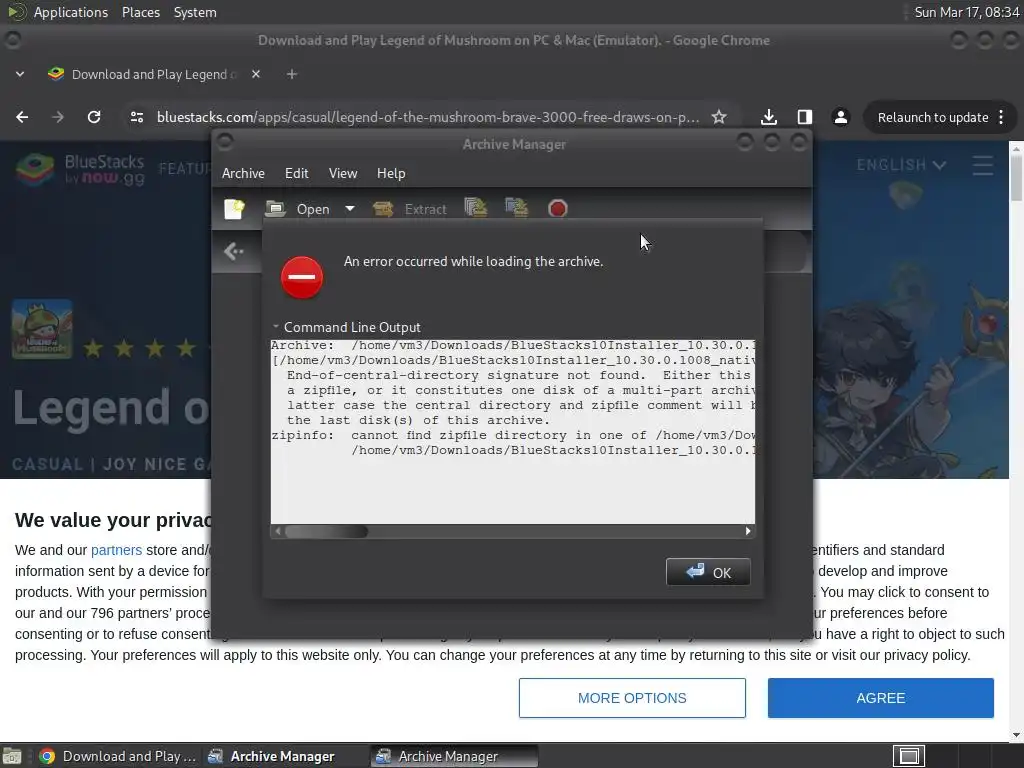Close the Download and Play Legend tab
Viewport: 1024px width, 768px height.
pyautogui.click(x=256, y=74)
